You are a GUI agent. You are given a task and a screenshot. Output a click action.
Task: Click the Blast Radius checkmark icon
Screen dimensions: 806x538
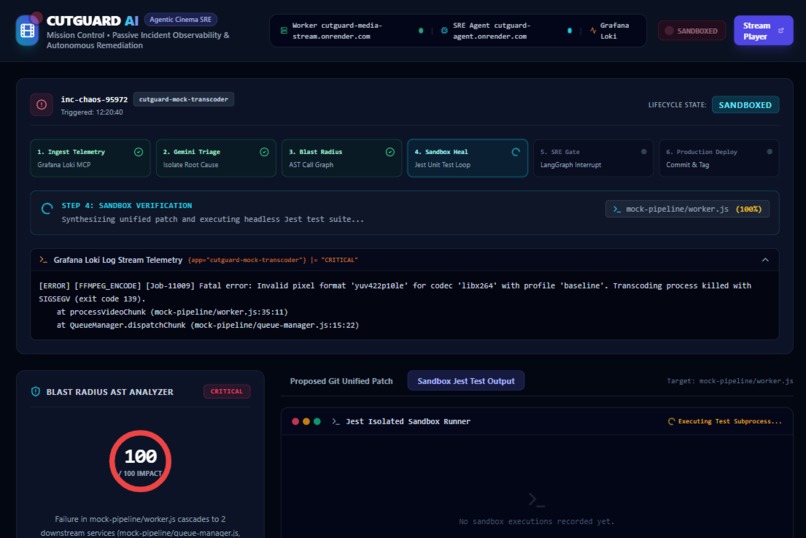[x=390, y=152]
